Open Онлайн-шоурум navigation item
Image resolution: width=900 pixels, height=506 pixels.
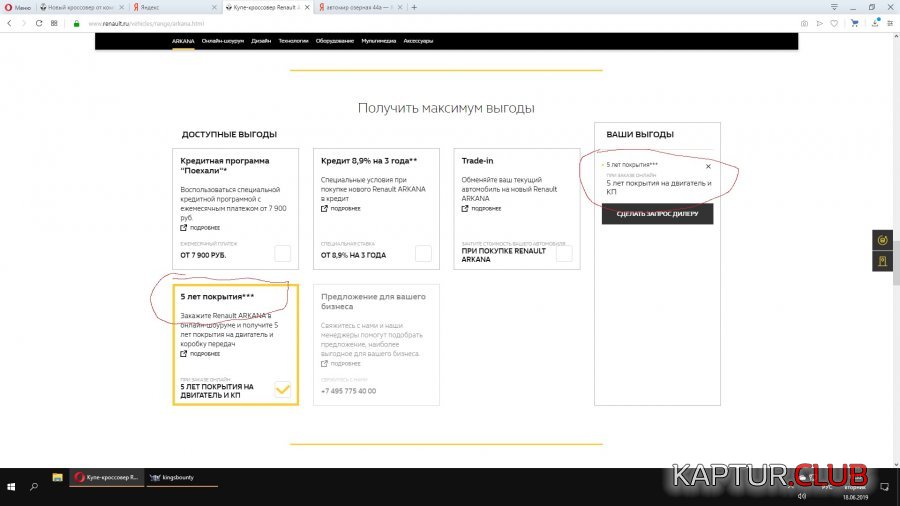coord(223,41)
